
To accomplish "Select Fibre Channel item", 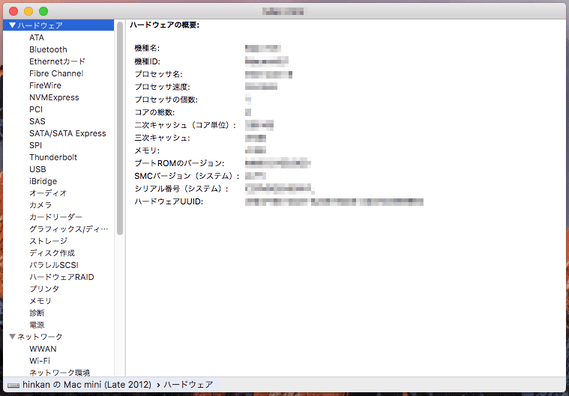I will pos(56,73).
